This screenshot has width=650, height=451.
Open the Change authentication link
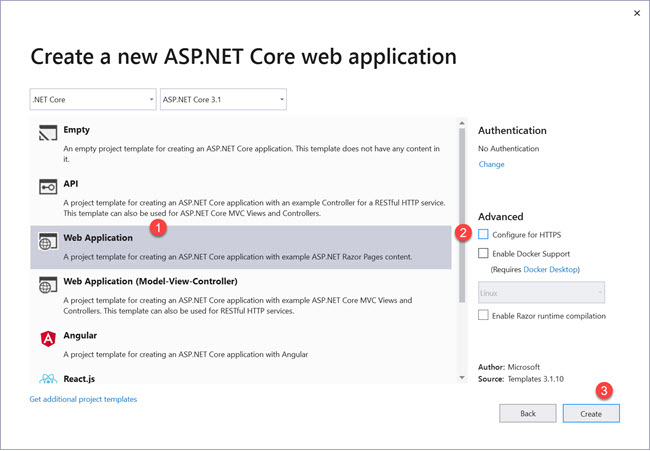(491, 164)
